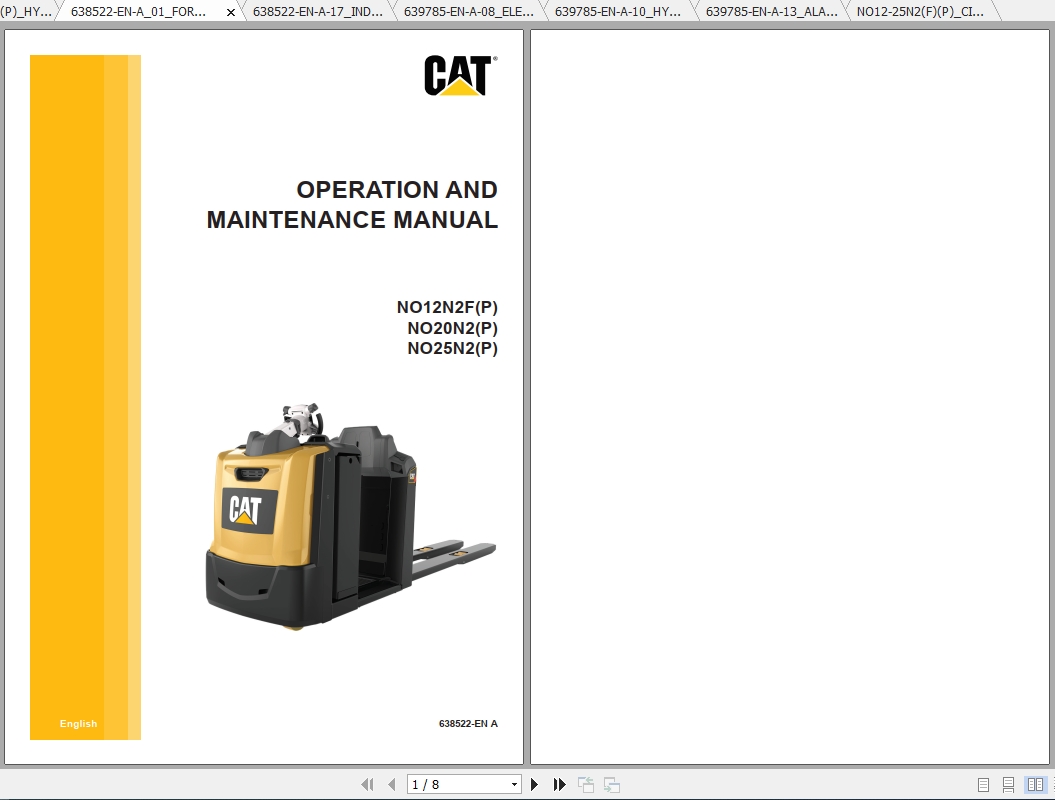Rotate the page counterclockwise
The height and width of the screenshot is (800, 1055).
point(586,784)
